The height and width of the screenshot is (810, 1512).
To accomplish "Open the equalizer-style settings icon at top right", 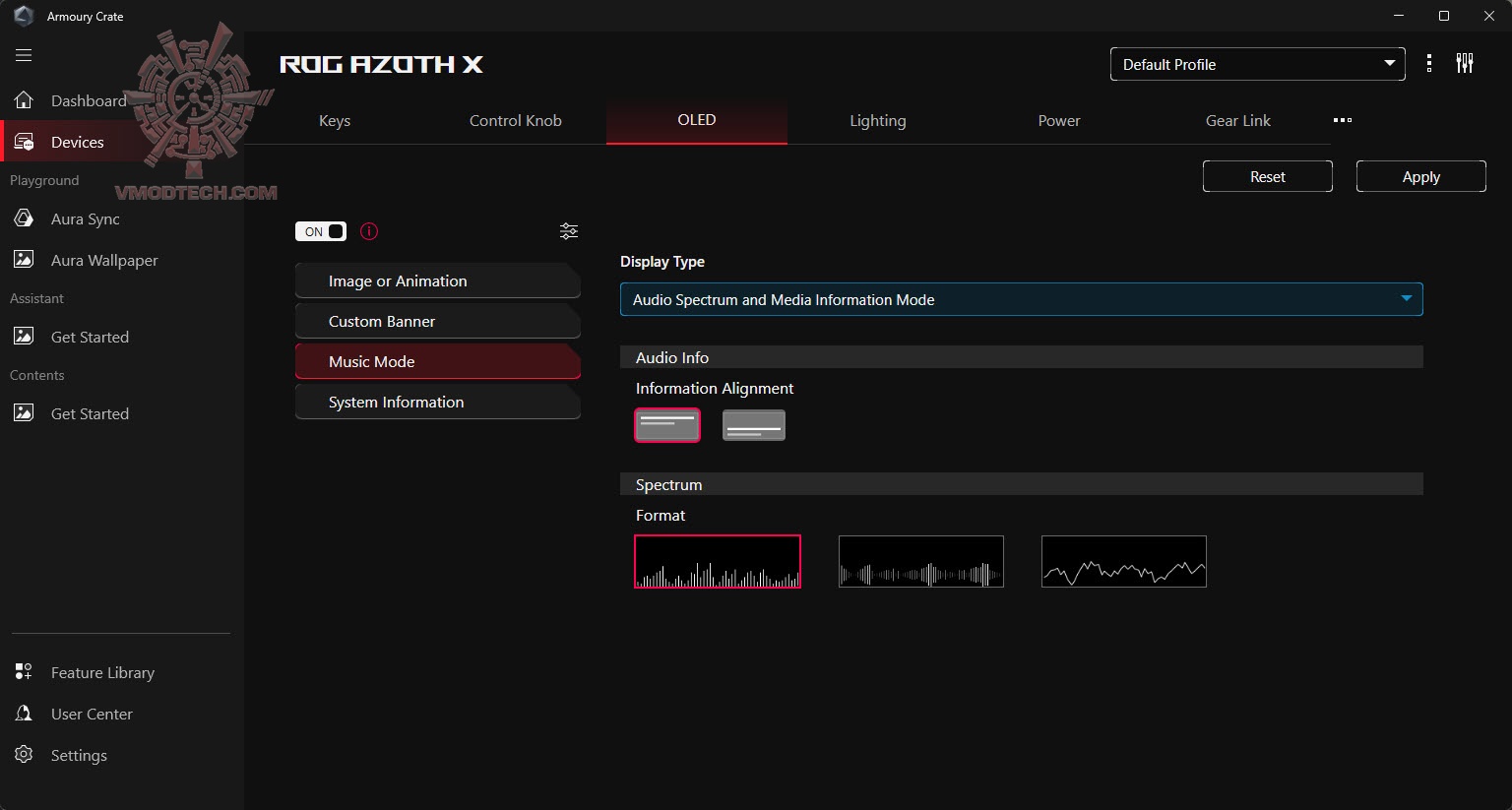I will (x=1465, y=64).
